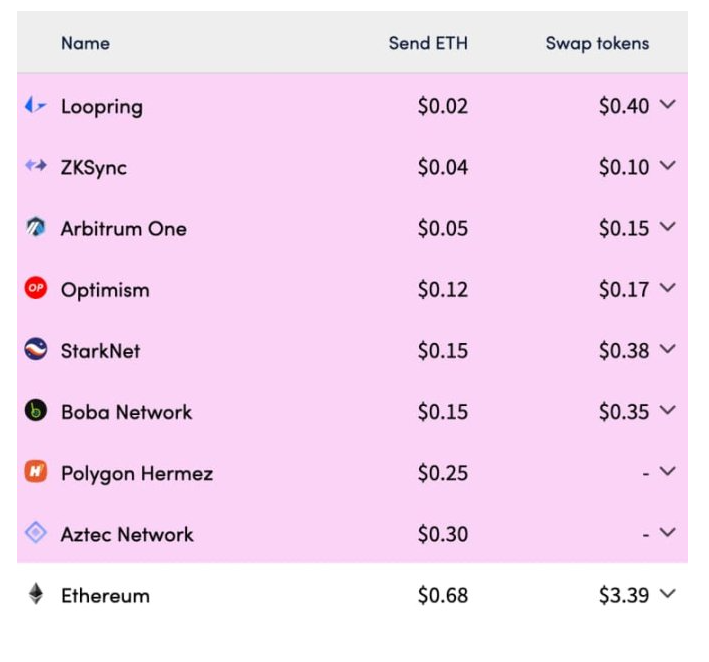Select the StarkNet network name
Screen dimensions: 709x662
click(100, 351)
